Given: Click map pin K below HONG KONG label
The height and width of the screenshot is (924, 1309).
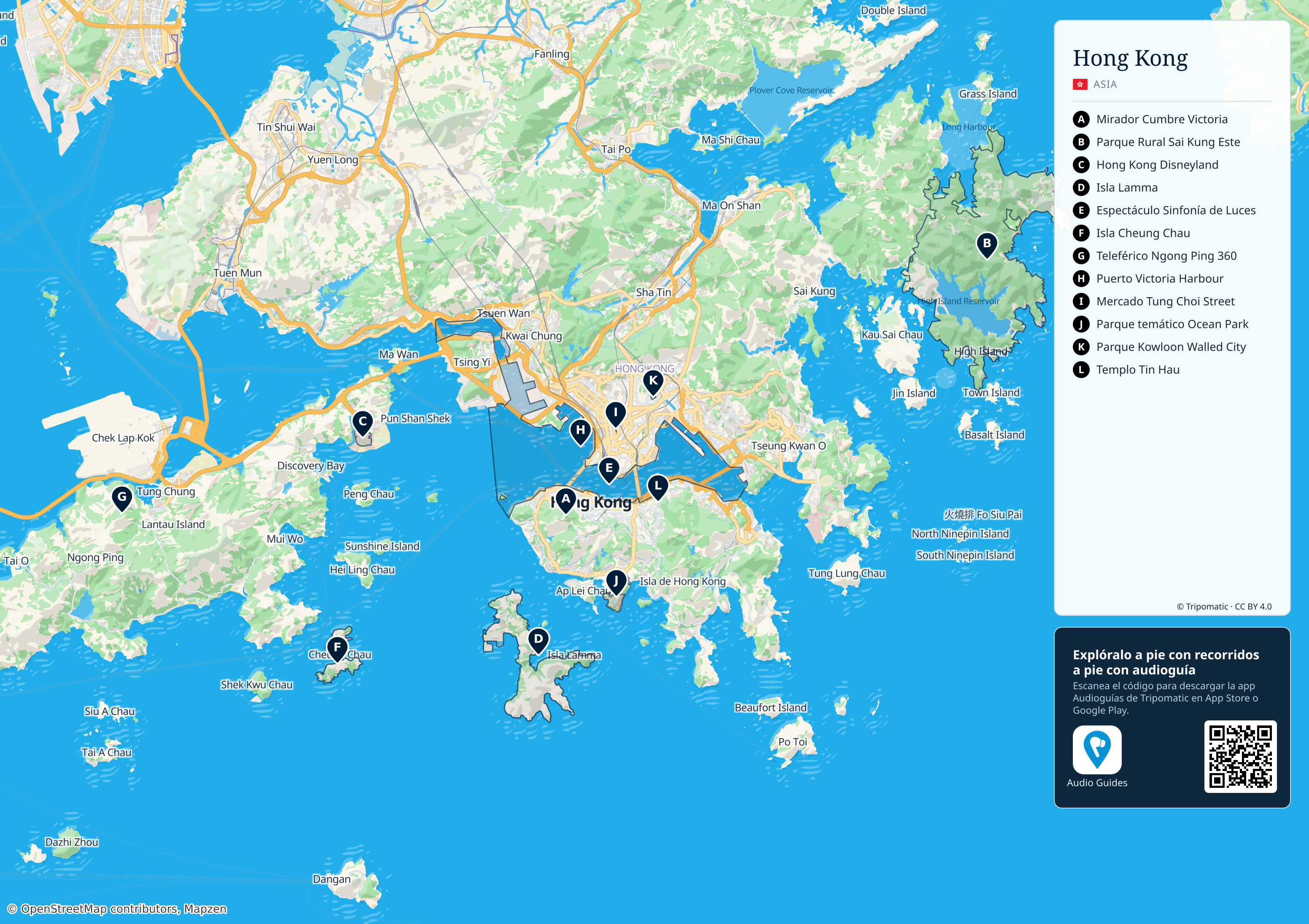Looking at the screenshot, I should pos(653,382).
